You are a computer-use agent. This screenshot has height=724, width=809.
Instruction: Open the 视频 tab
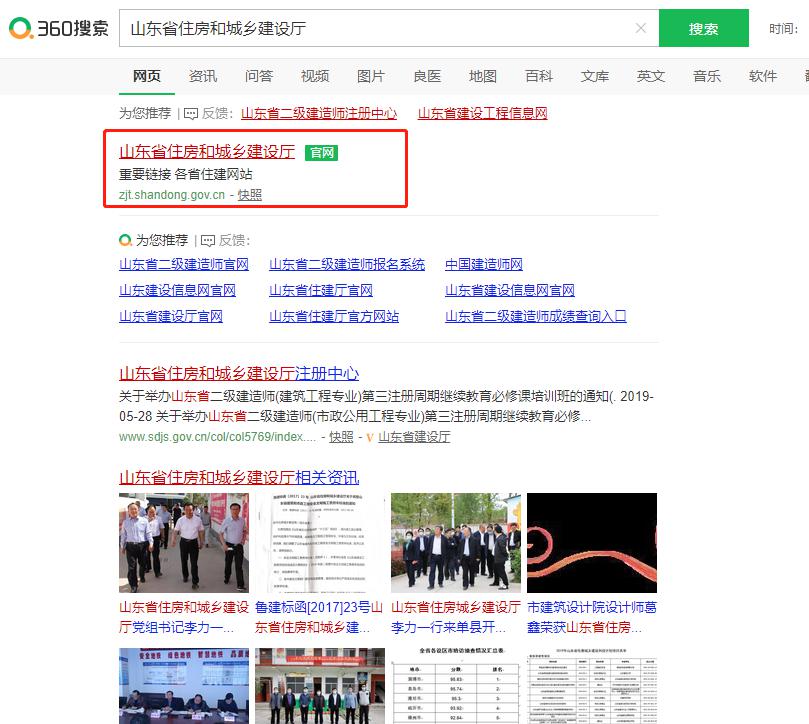(x=315, y=76)
